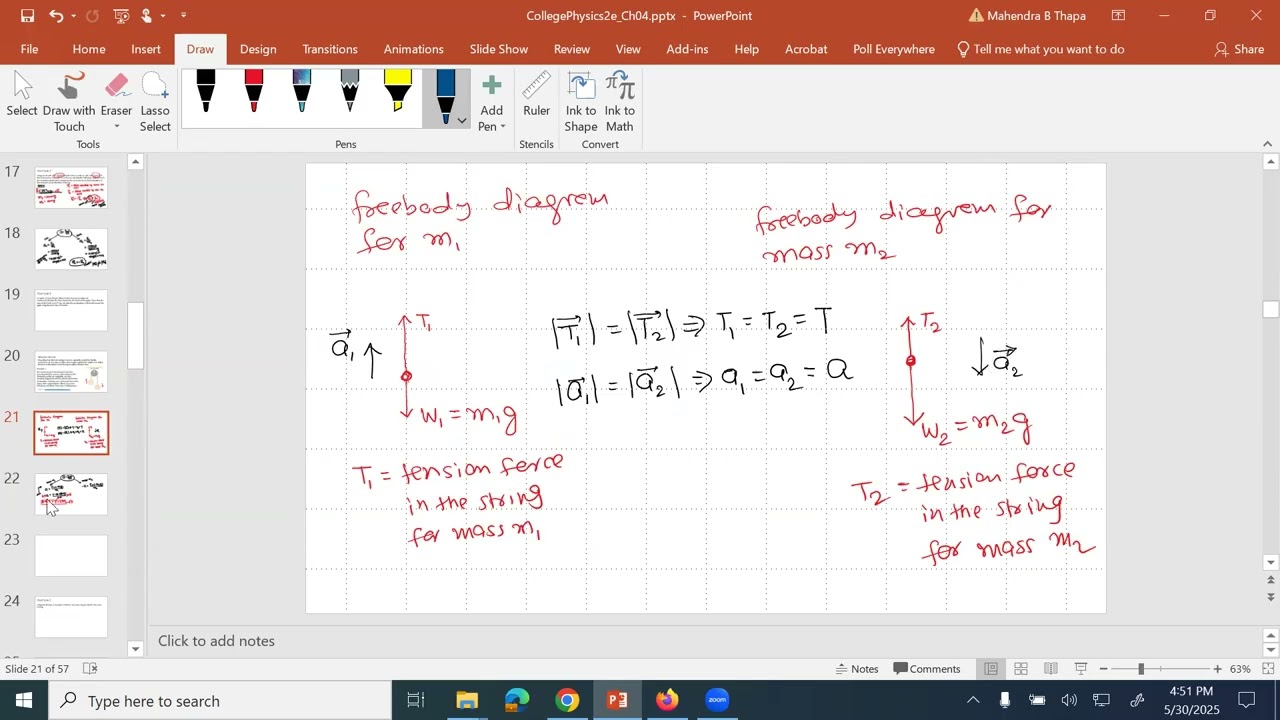Choose the Eraser tool

click(116, 95)
